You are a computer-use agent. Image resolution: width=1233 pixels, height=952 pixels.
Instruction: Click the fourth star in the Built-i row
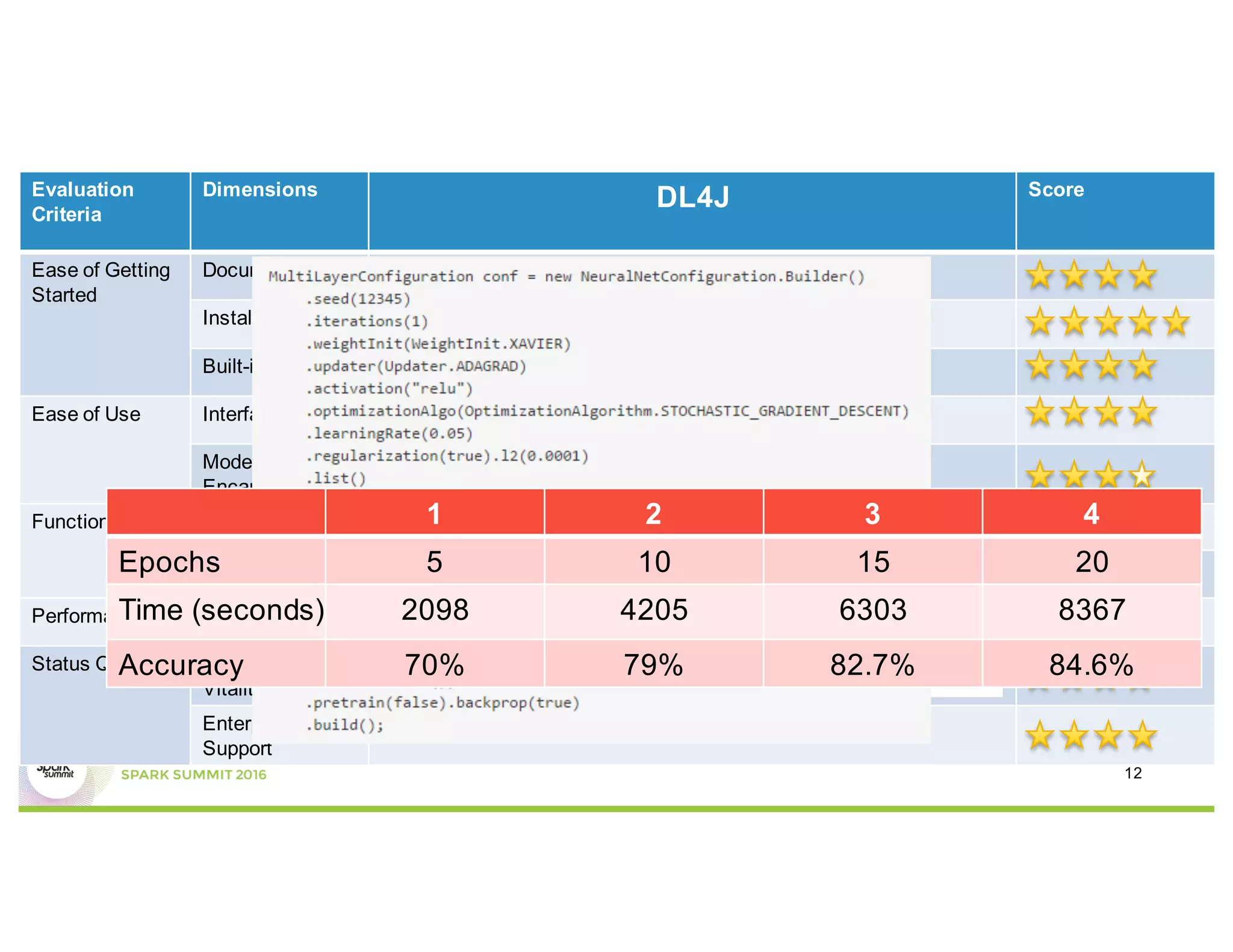tap(1143, 365)
